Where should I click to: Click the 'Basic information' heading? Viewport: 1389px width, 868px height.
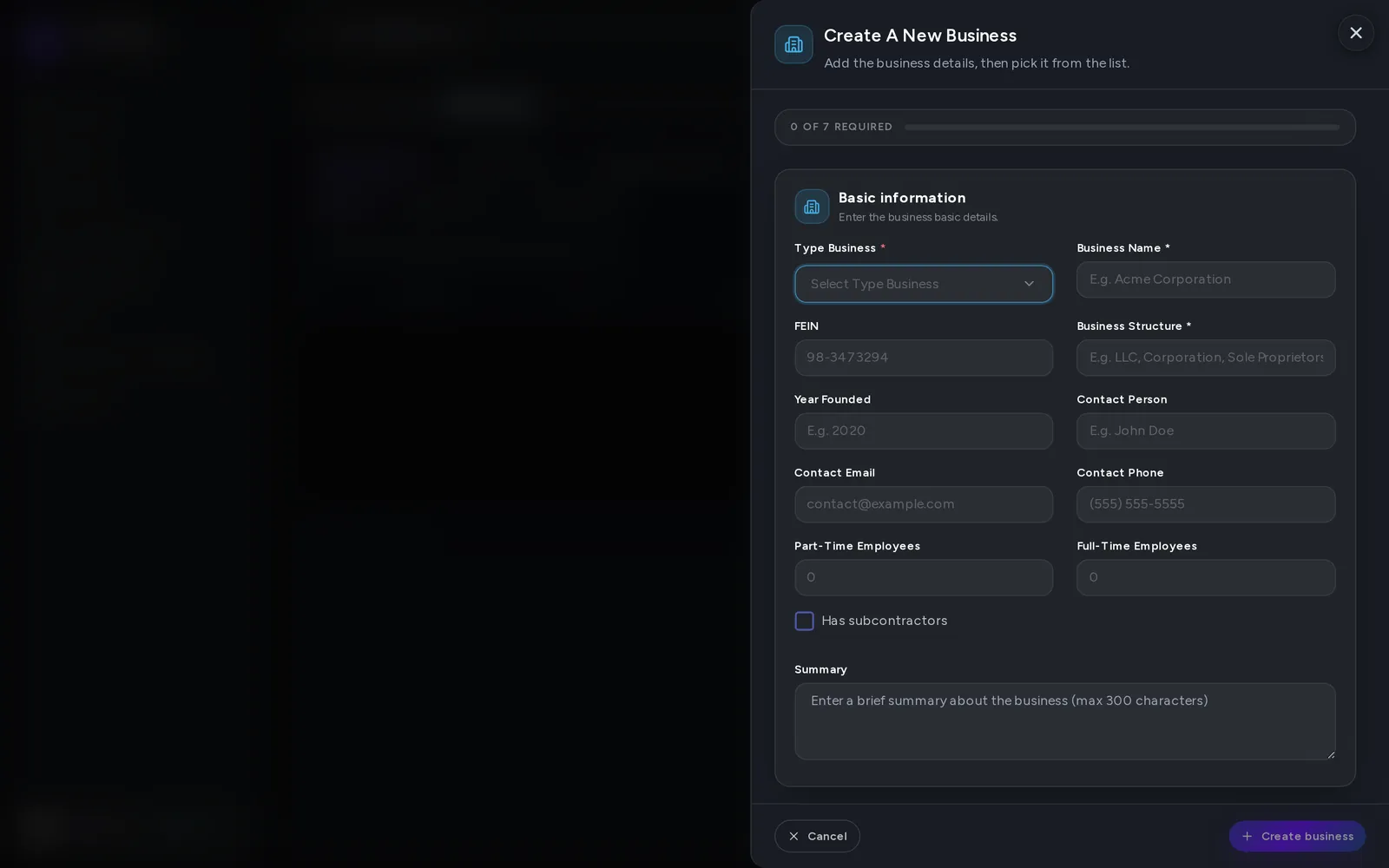click(902, 198)
